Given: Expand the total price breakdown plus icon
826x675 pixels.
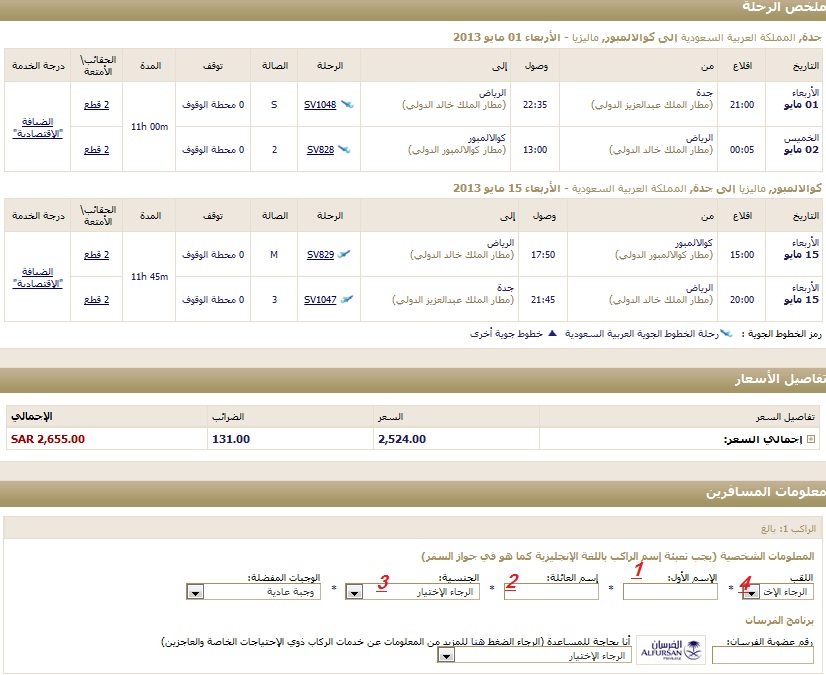Looking at the screenshot, I should pyautogui.click(x=811, y=439).
